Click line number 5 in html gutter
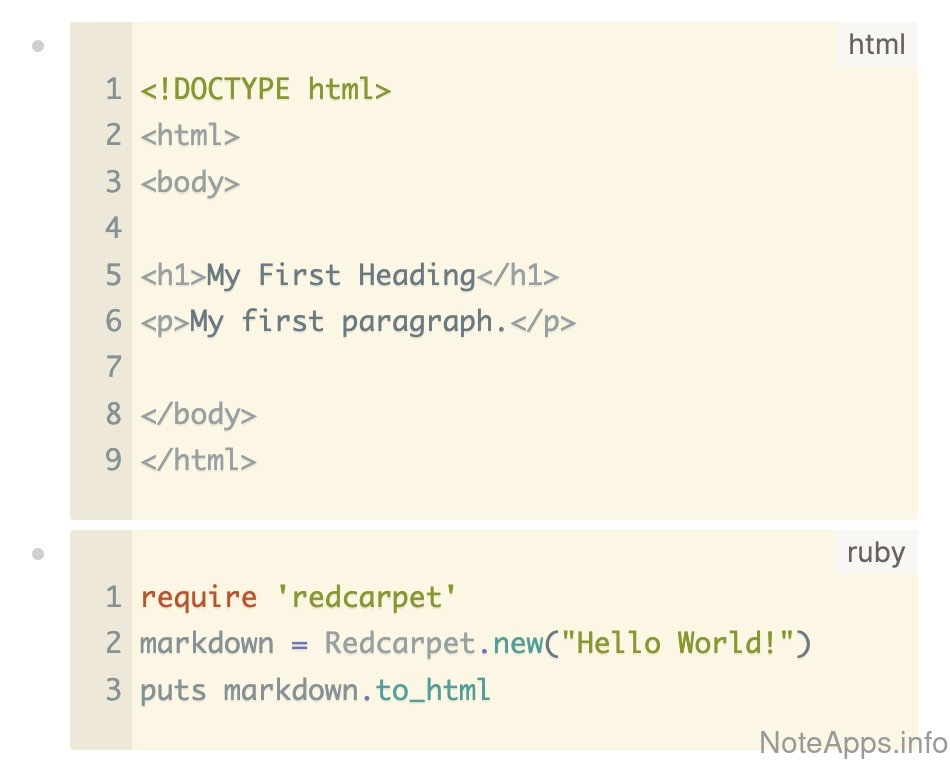The height and width of the screenshot is (762, 950). (x=113, y=275)
